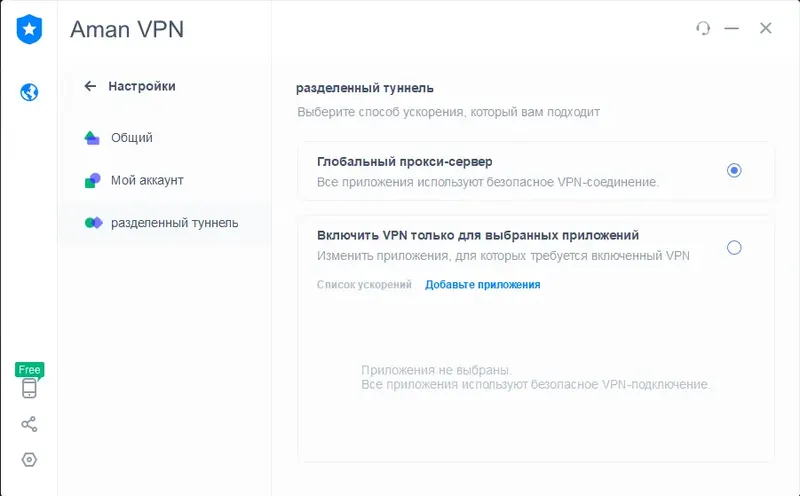Click the headset support icon
This screenshot has width=800, height=496.
(x=703, y=28)
